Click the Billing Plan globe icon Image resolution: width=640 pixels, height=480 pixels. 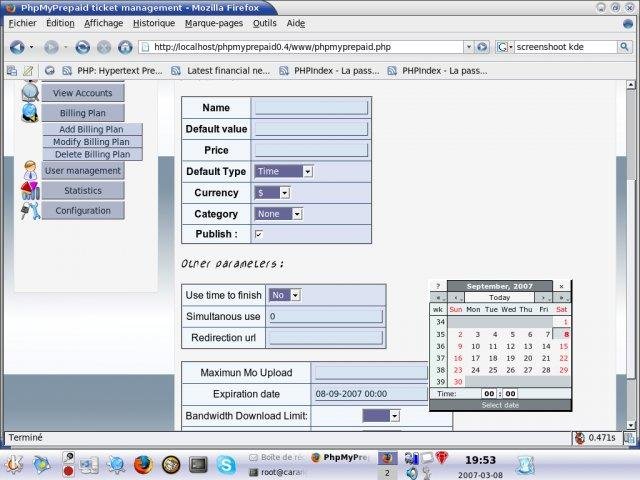click(30, 113)
